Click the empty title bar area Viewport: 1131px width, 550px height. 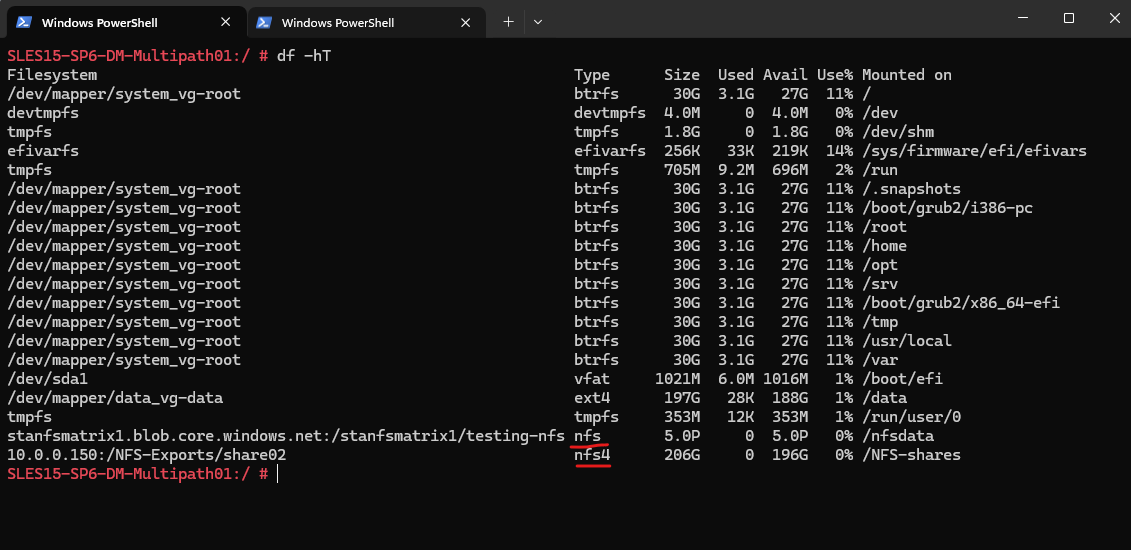[772, 19]
